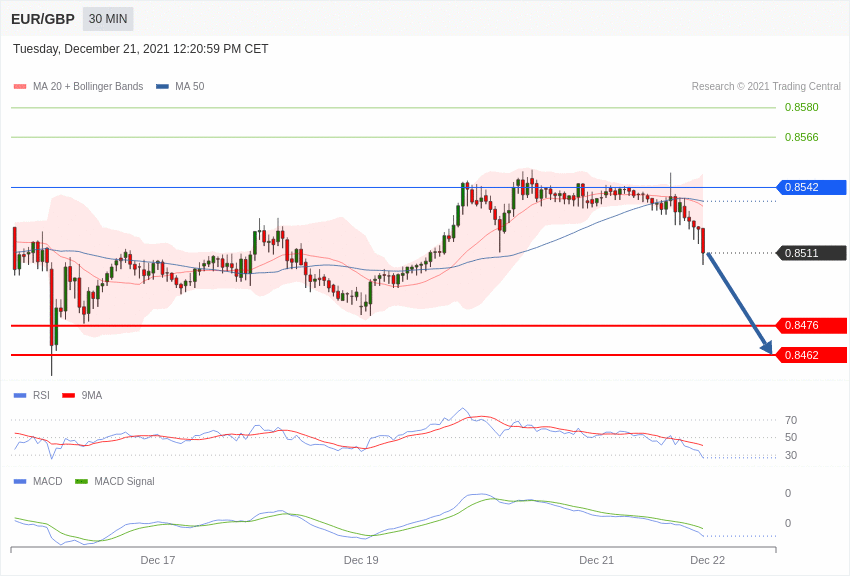Click the RSI 50 axis value

[x=791, y=437]
